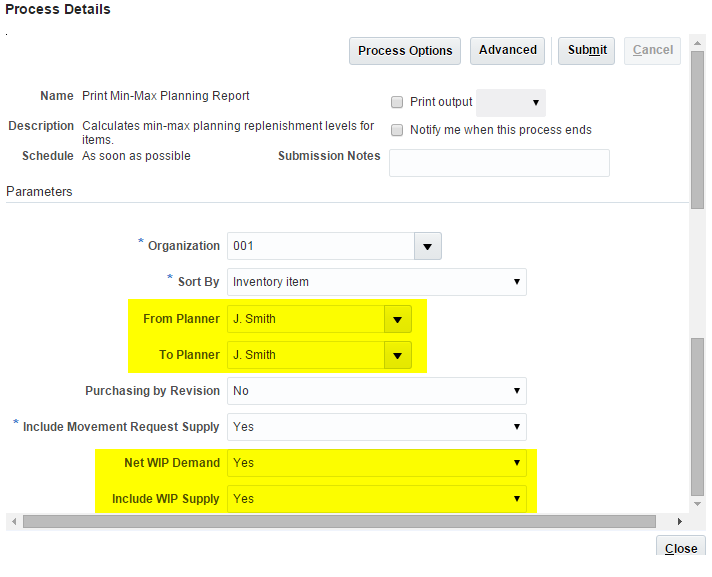
Task: Expand the To Planner dropdown arrow
Action: tap(398, 355)
